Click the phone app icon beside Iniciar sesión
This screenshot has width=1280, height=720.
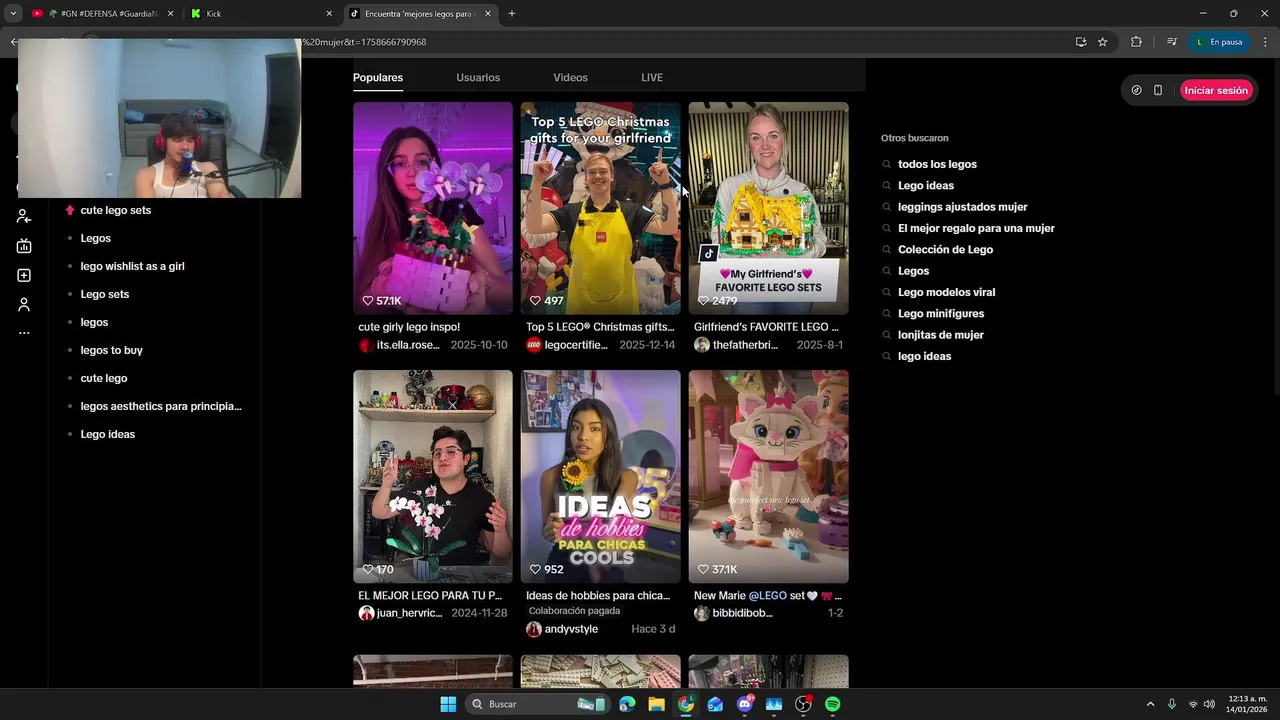1158,90
